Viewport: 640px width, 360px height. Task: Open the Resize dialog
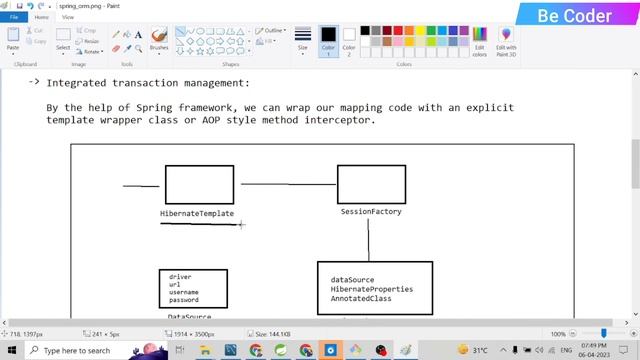87,41
